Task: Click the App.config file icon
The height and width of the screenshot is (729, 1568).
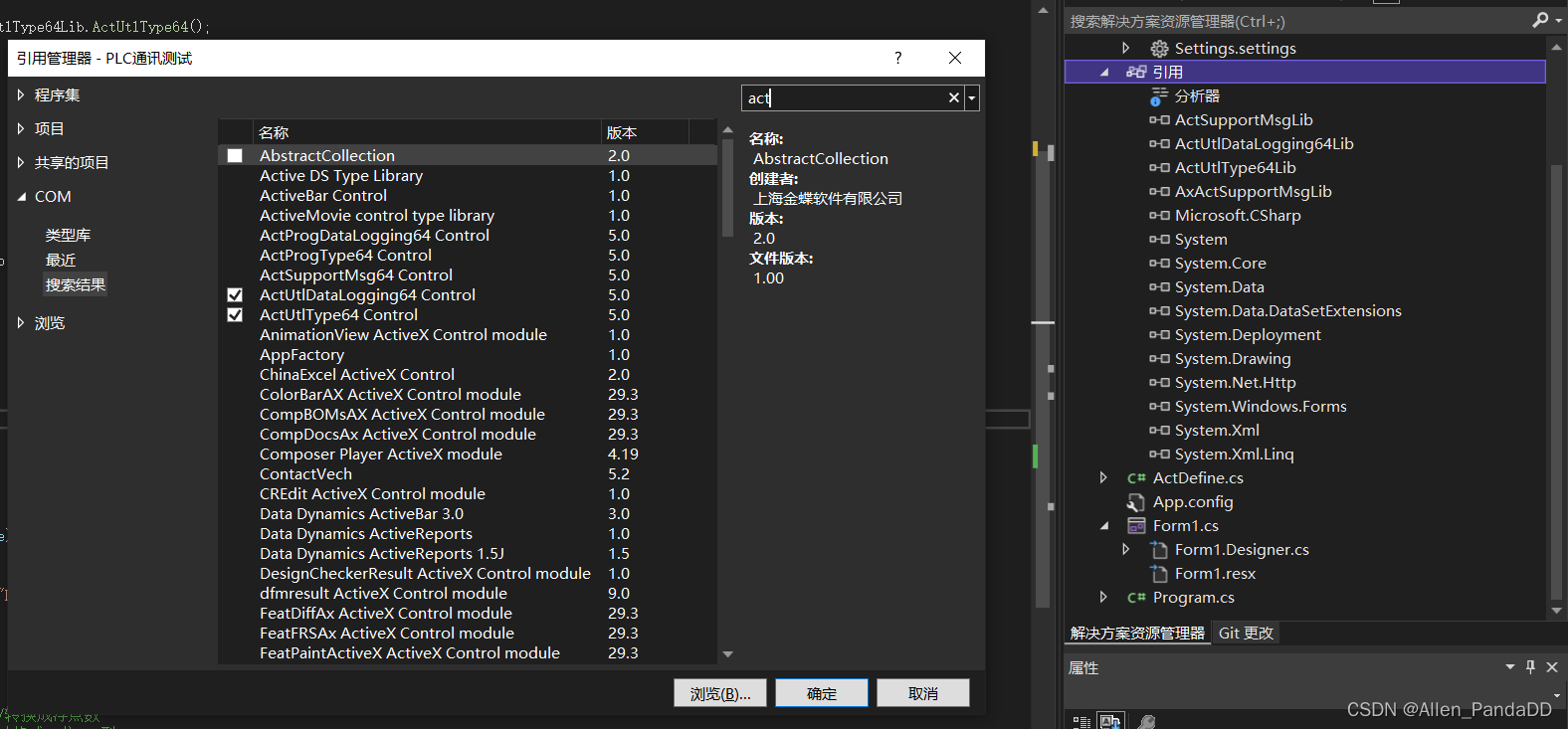Action: click(x=1136, y=502)
